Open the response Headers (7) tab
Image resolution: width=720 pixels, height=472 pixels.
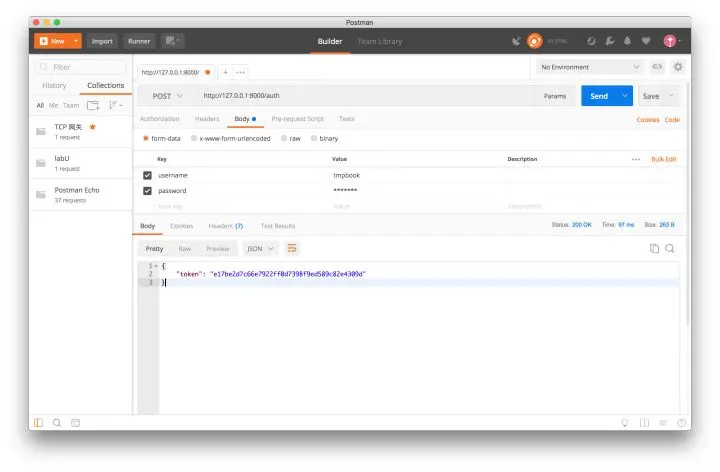(225, 226)
